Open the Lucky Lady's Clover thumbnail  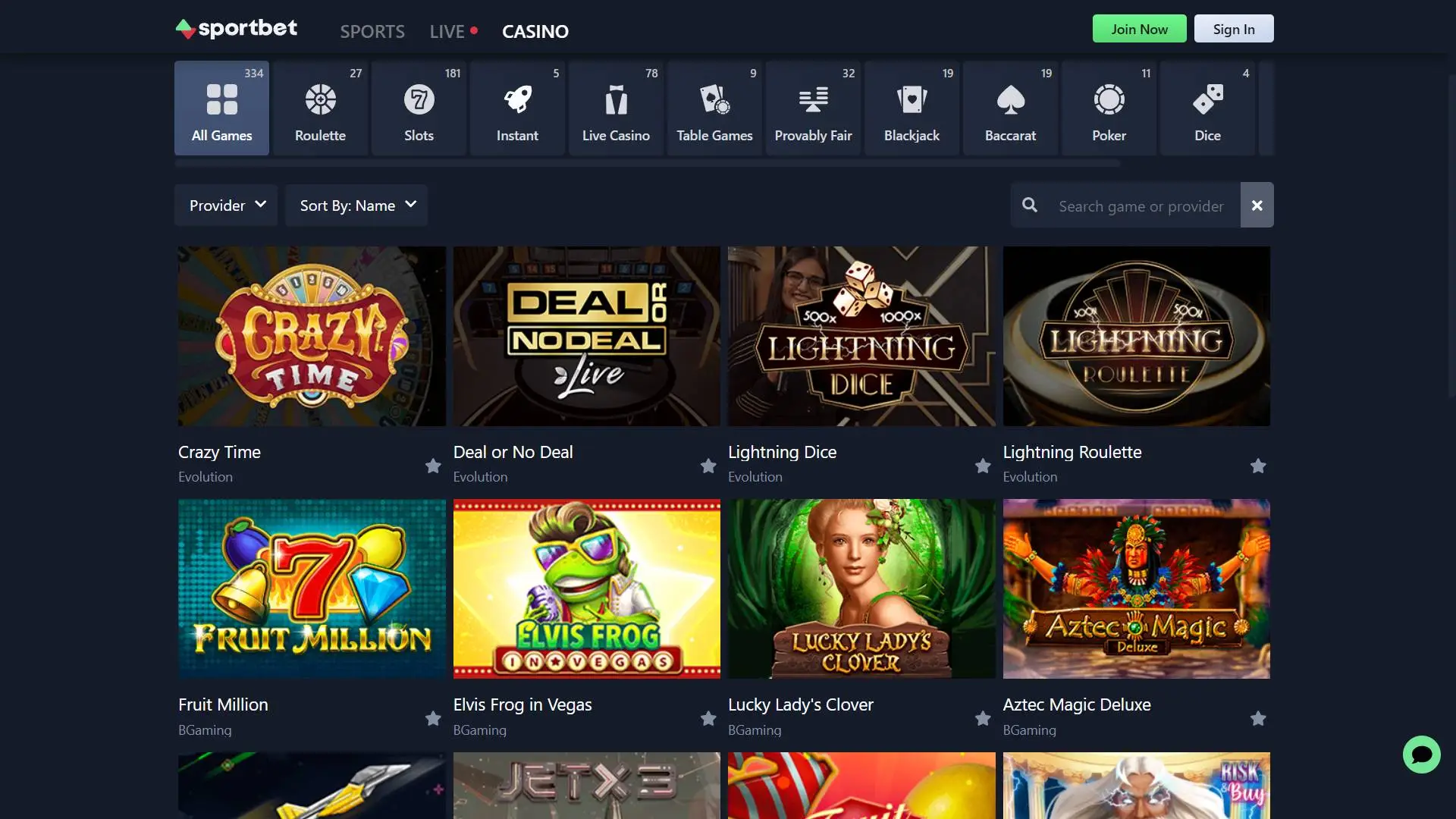pyautogui.click(x=861, y=588)
